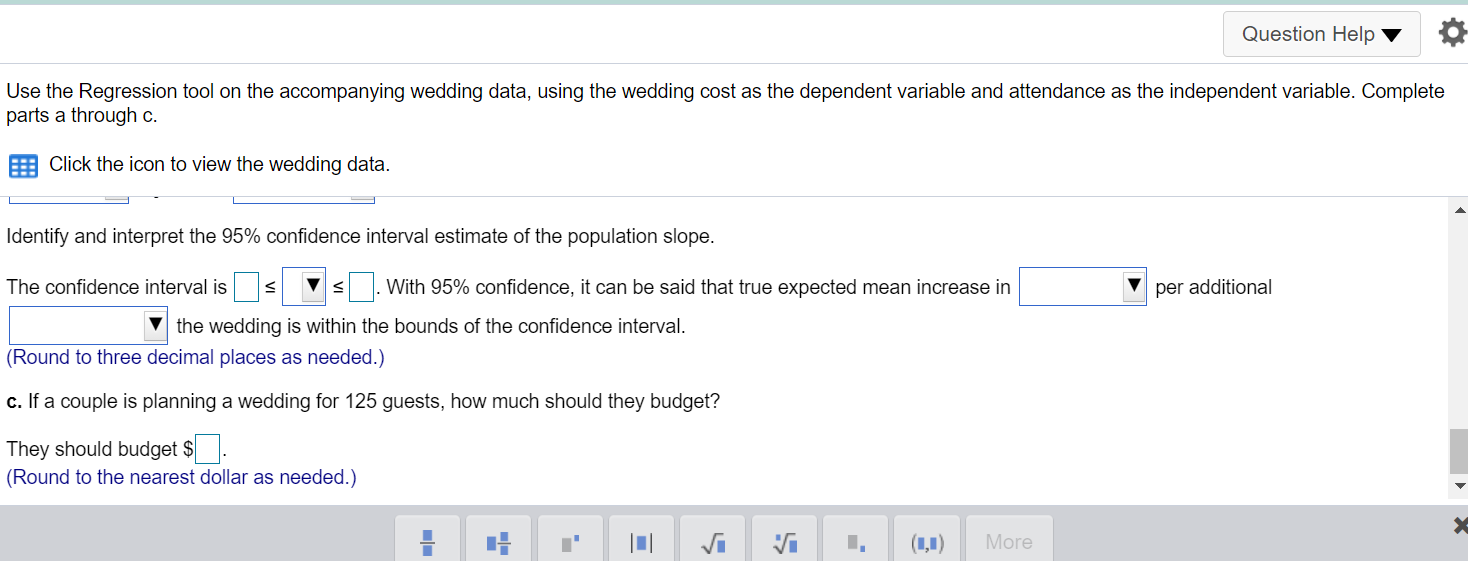
Task: Close the math palette toolbar
Action: [1459, 526]
